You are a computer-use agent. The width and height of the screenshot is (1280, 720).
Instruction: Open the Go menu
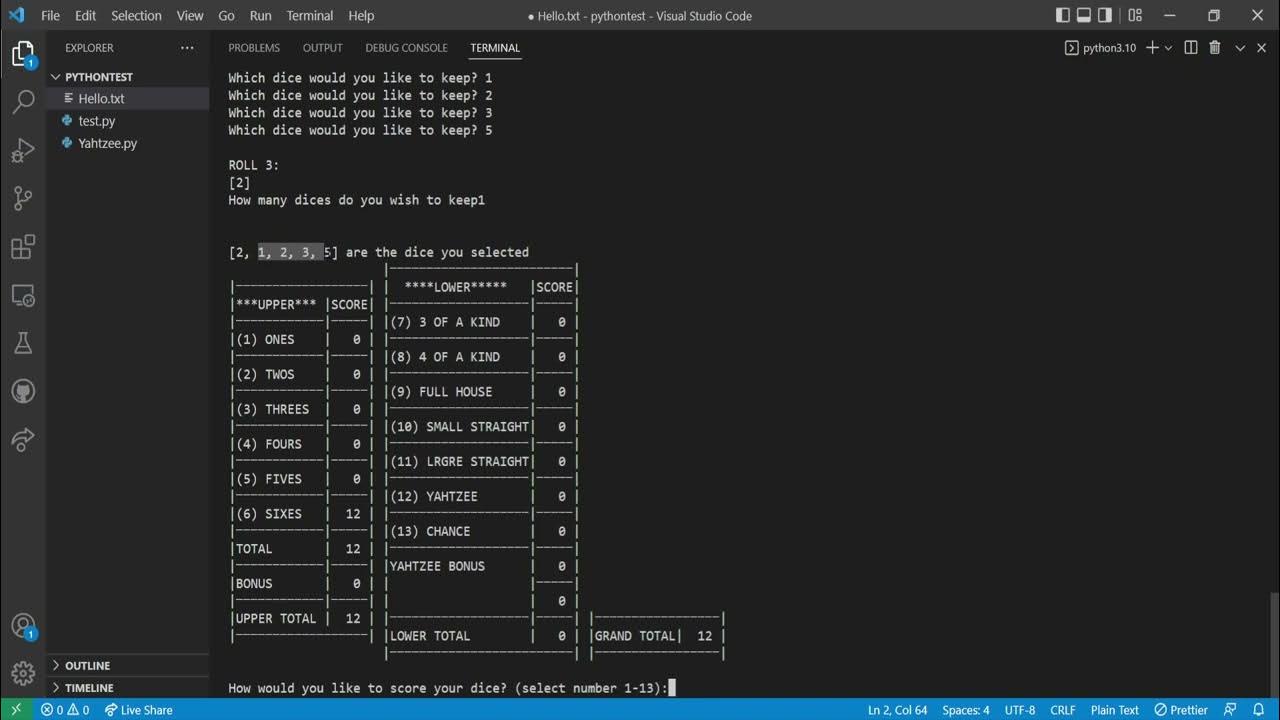point(227,15)
